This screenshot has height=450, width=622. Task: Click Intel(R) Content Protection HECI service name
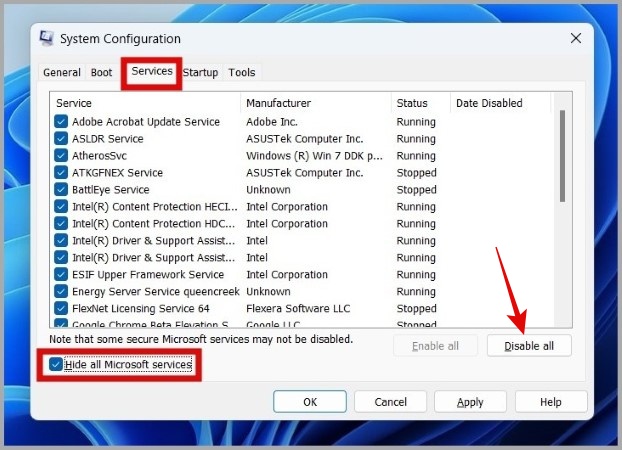(155, 207)
